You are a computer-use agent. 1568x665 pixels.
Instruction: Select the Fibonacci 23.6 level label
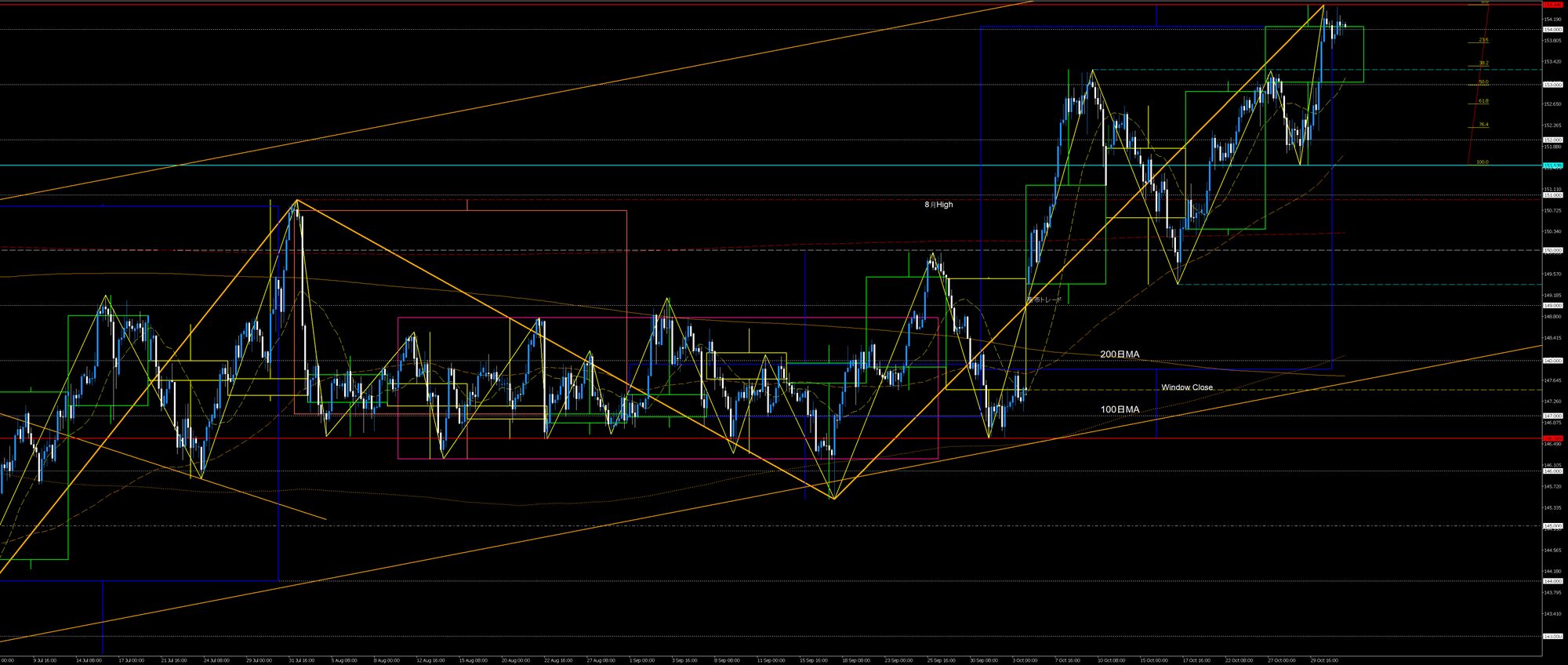1483,40
